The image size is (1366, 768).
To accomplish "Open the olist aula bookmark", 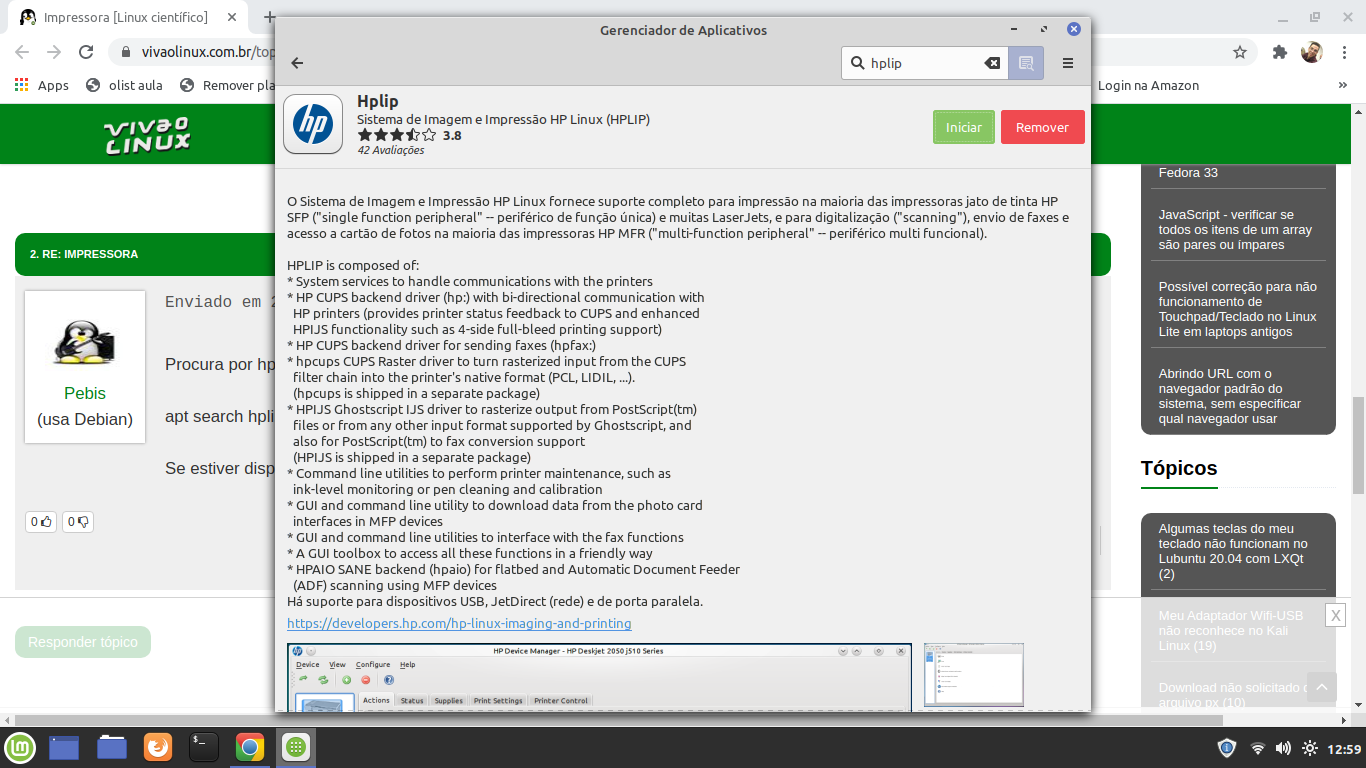I will pyautogui.click(x=124, y=85).
